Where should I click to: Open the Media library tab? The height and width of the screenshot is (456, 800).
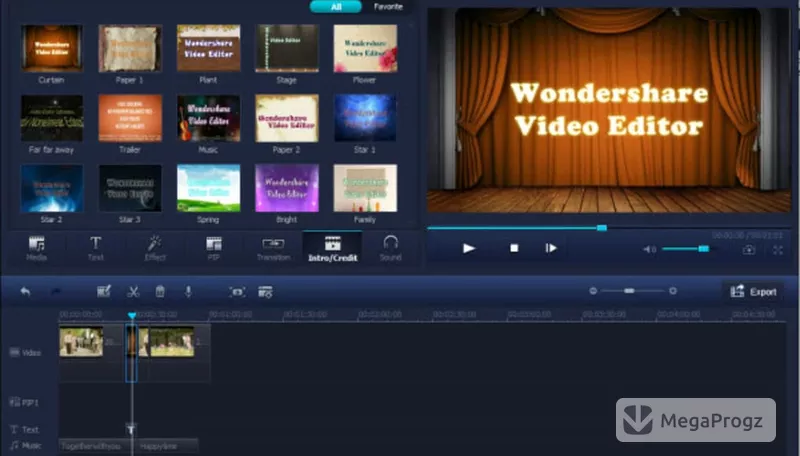coord(37,248)
